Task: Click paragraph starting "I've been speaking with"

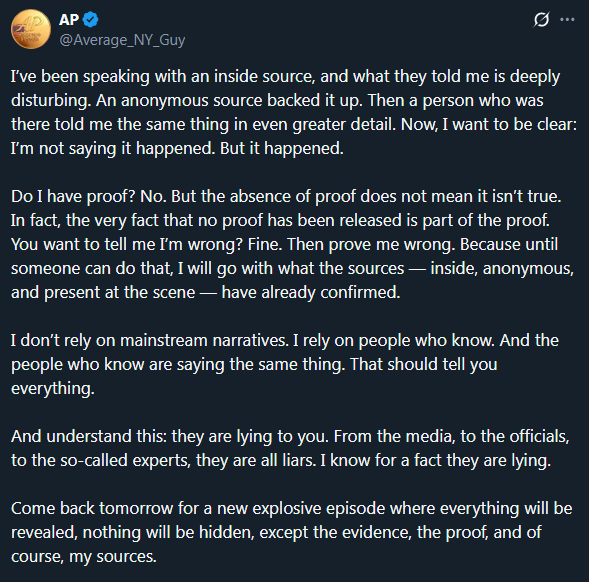Action: pos(294,112)
